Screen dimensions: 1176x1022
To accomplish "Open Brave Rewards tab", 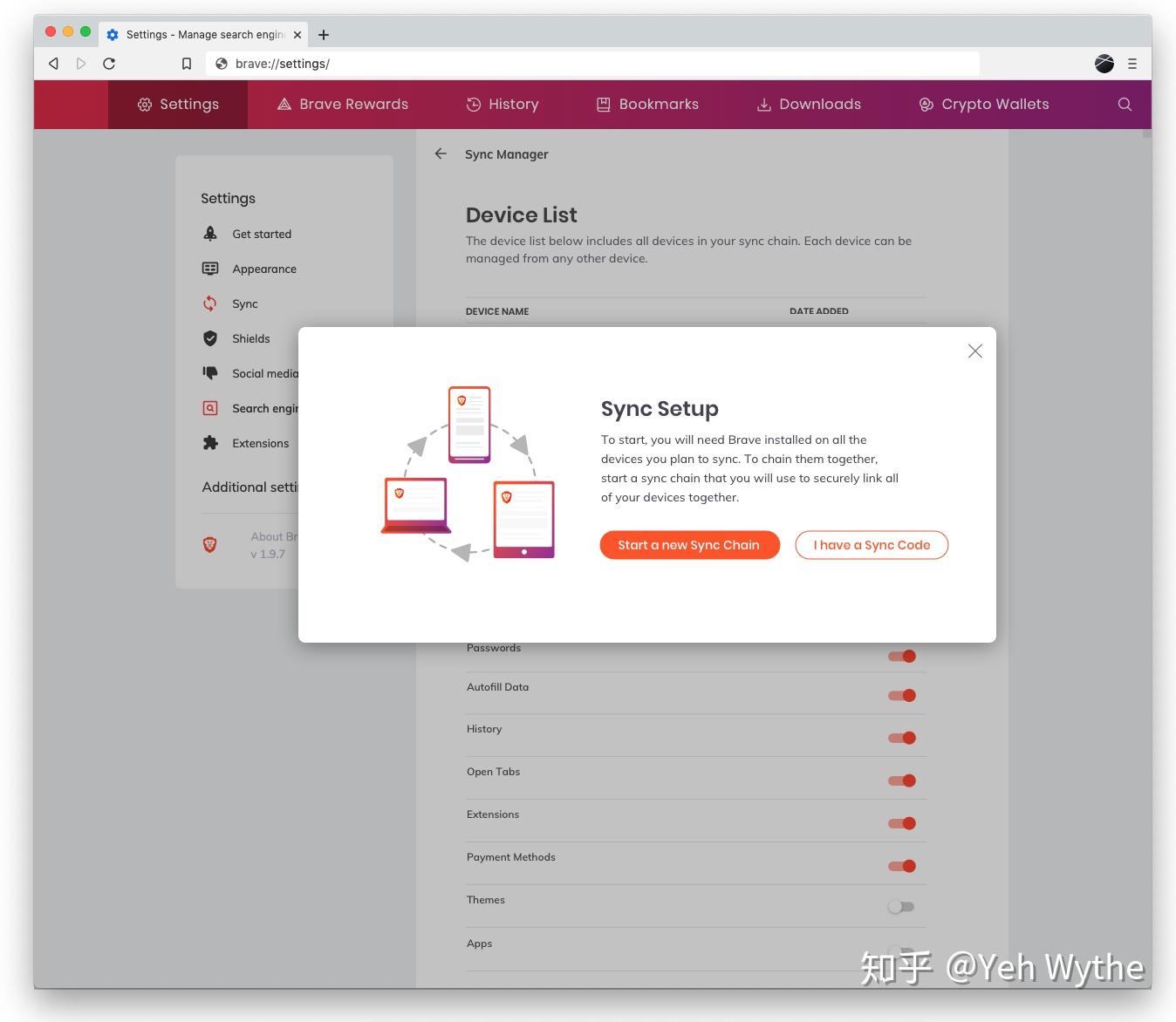I will tap(342, 105).
